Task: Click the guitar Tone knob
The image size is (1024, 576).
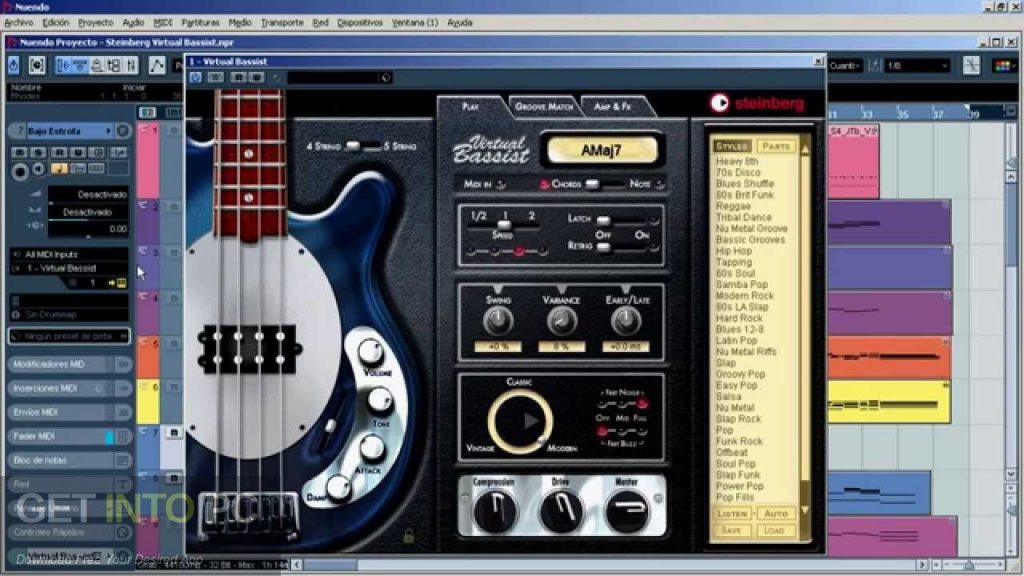Action: 379,400
